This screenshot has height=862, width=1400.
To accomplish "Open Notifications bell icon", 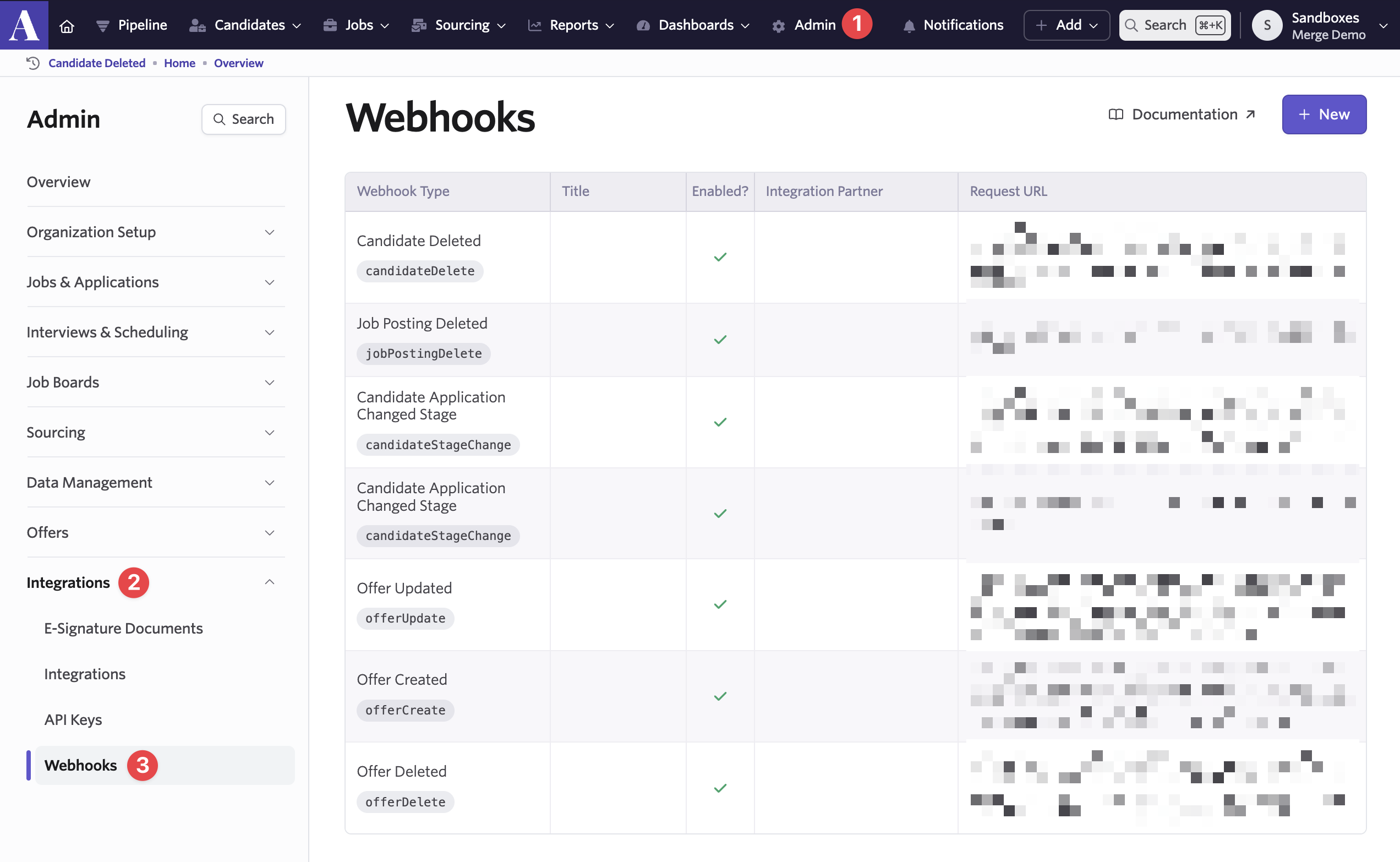I will coord(909,26).
